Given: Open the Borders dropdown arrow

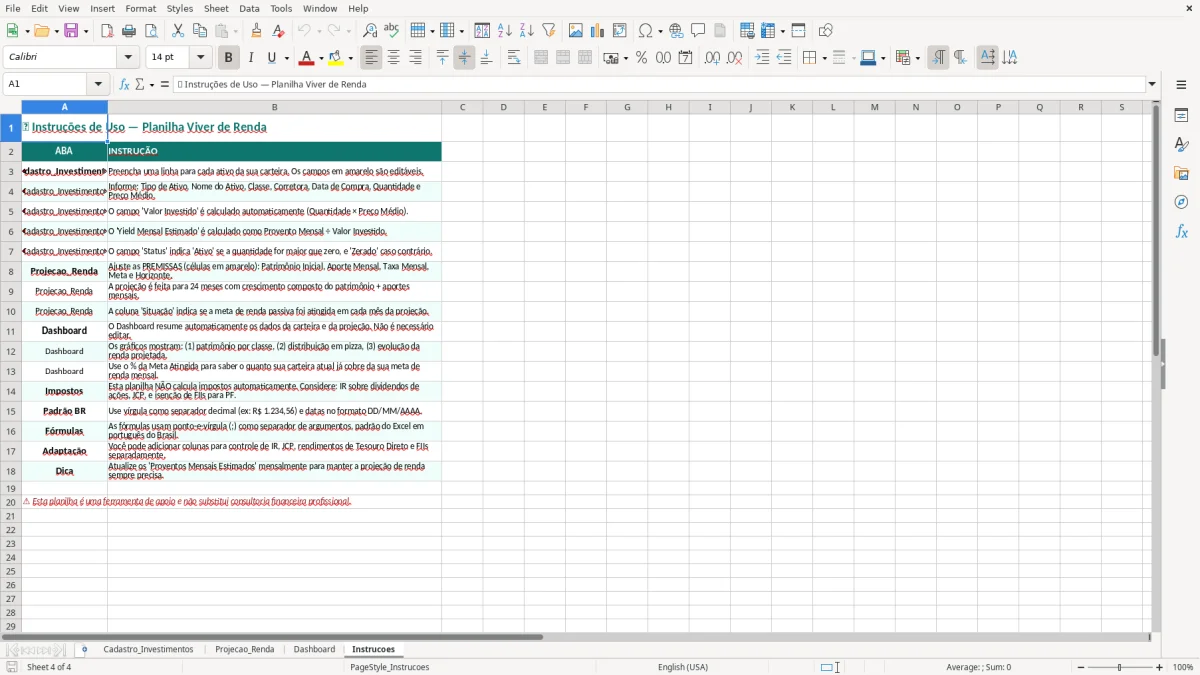Looking at the screenshot, I should click(x=823, y=58).
